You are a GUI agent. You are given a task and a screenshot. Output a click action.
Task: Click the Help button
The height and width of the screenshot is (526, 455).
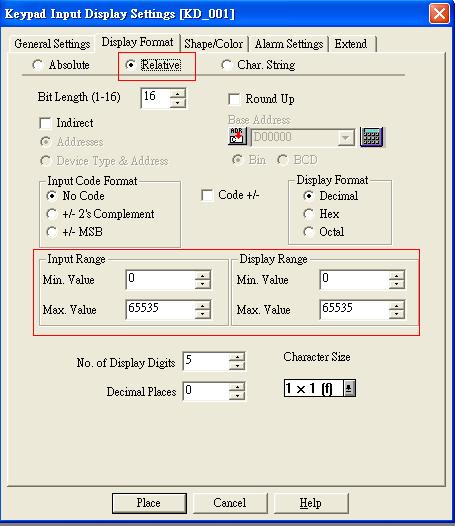click(x=311, y=503)
